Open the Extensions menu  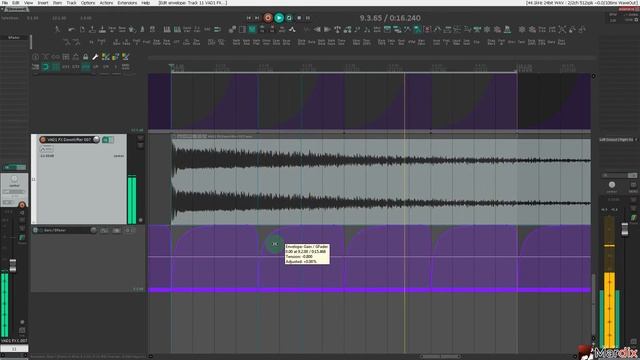point(127,2)
